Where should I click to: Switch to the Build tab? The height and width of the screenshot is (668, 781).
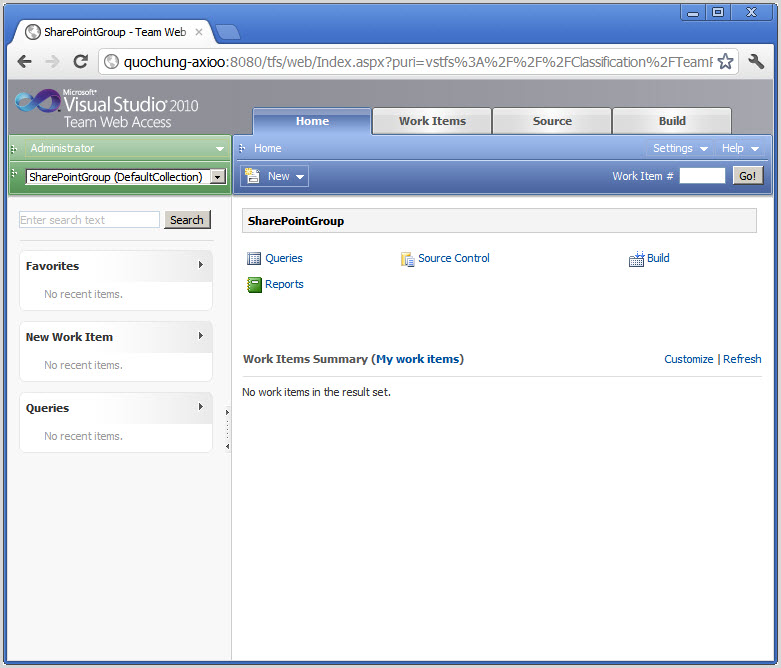pyautogui.click(x=672, y=121)
